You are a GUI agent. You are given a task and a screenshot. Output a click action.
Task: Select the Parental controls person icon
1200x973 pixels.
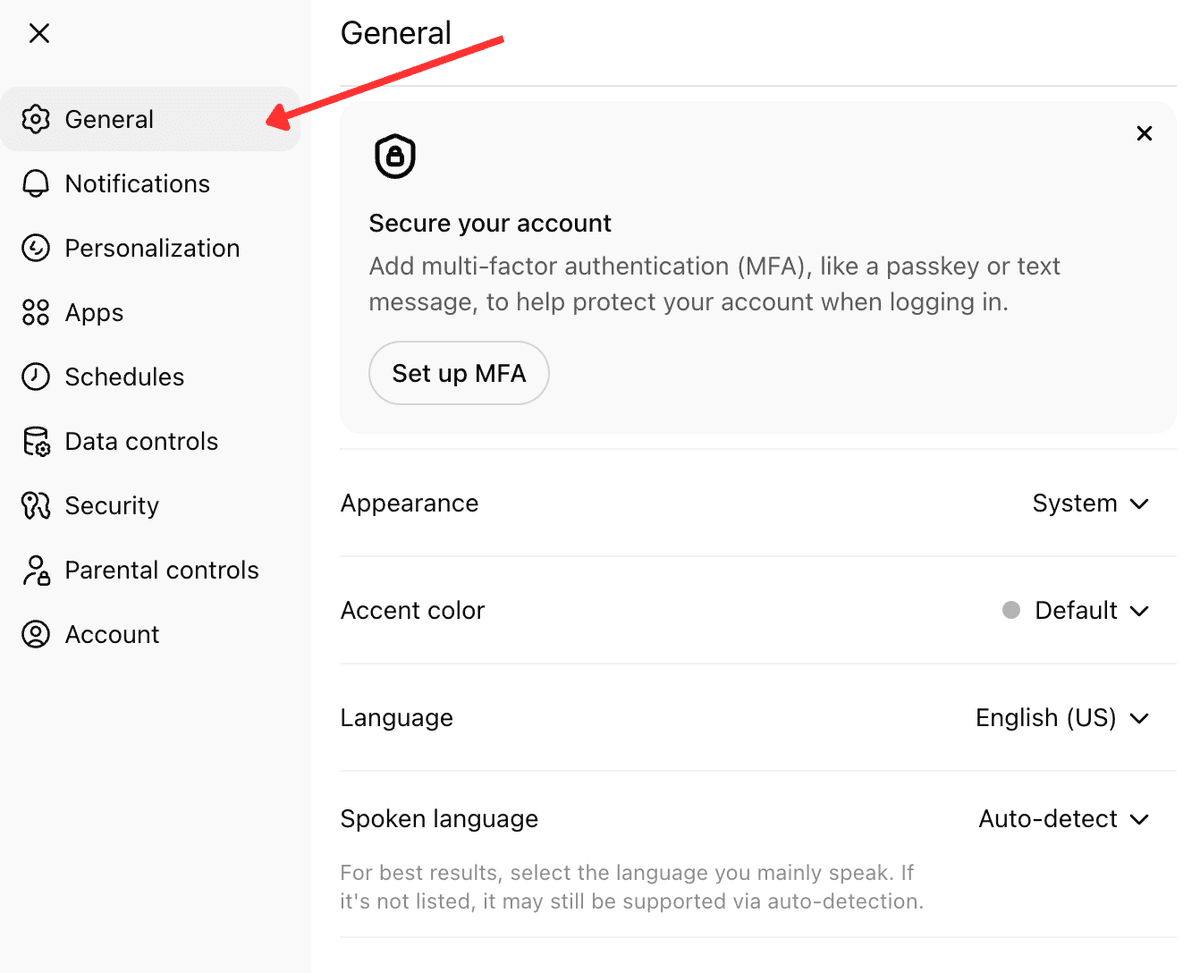(x=36, y=569)
